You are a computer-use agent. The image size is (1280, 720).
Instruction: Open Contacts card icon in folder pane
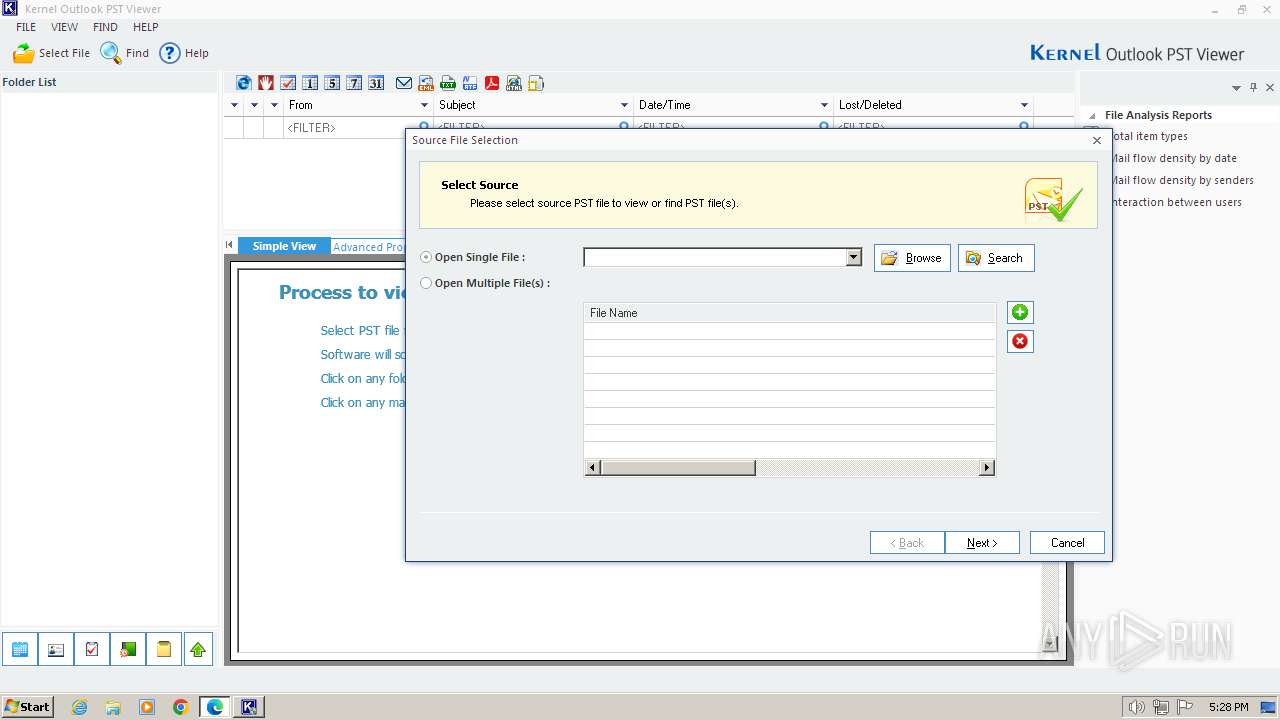[56, 649]
